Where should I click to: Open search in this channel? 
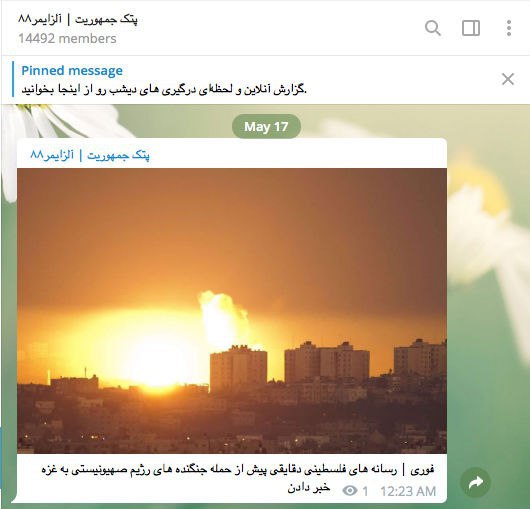433,28
